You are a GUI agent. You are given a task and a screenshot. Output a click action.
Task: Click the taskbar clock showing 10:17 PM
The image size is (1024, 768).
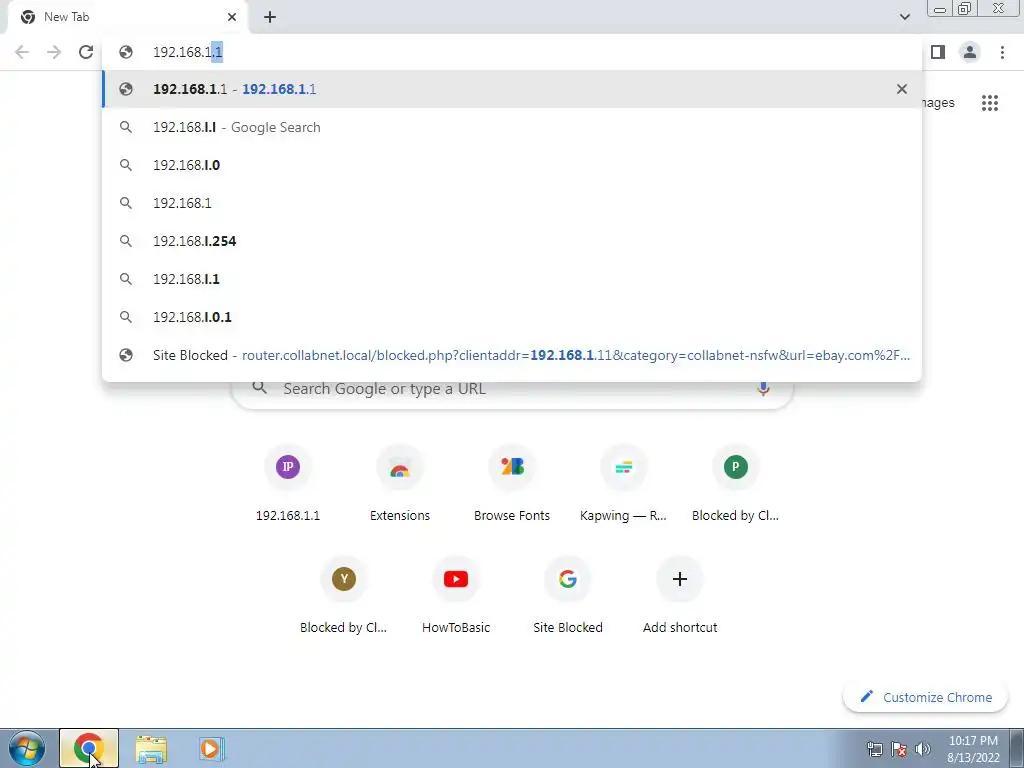pyautogui.click(x=973, y=749)
